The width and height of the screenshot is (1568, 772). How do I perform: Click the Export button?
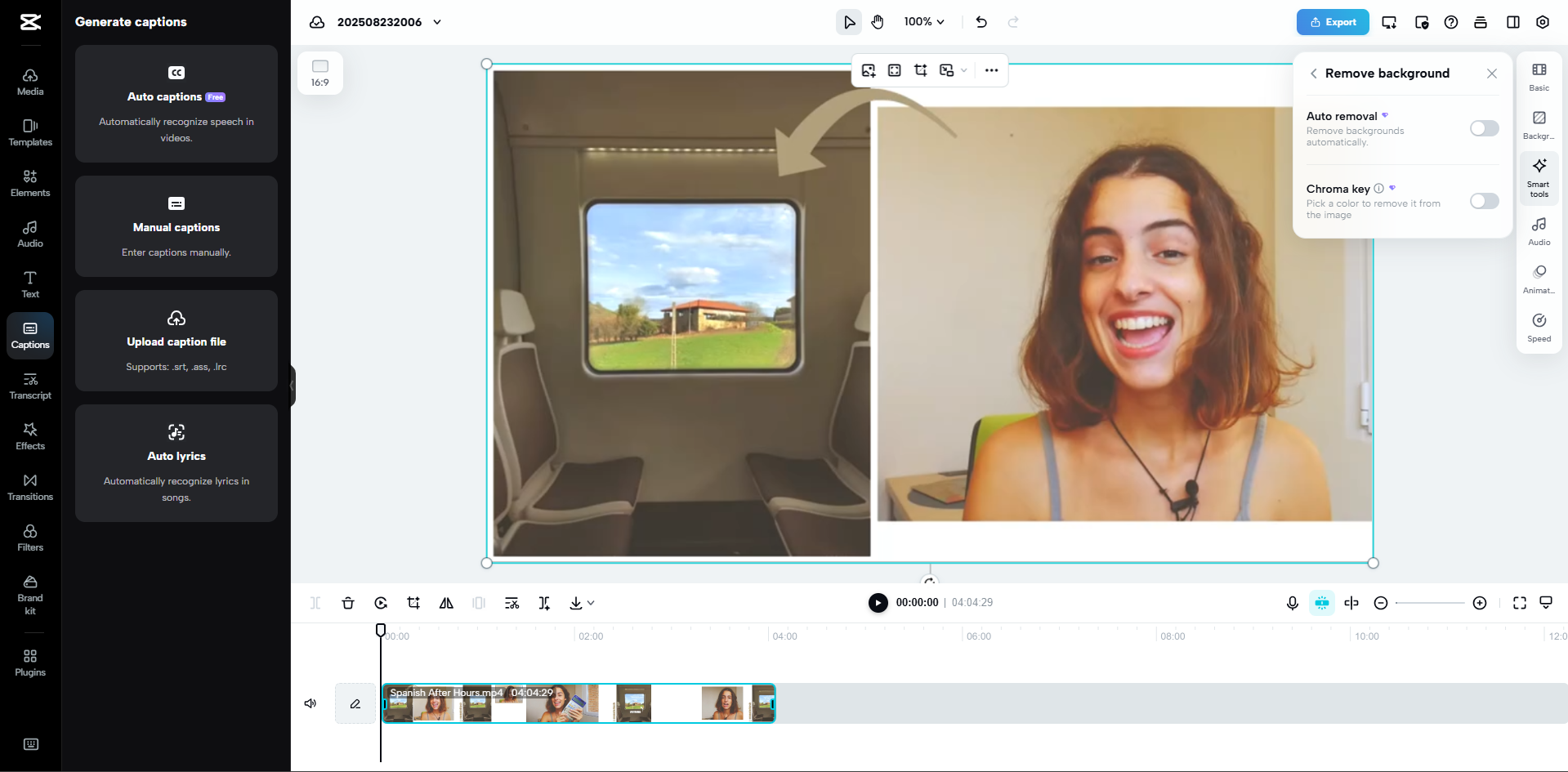1333,22
